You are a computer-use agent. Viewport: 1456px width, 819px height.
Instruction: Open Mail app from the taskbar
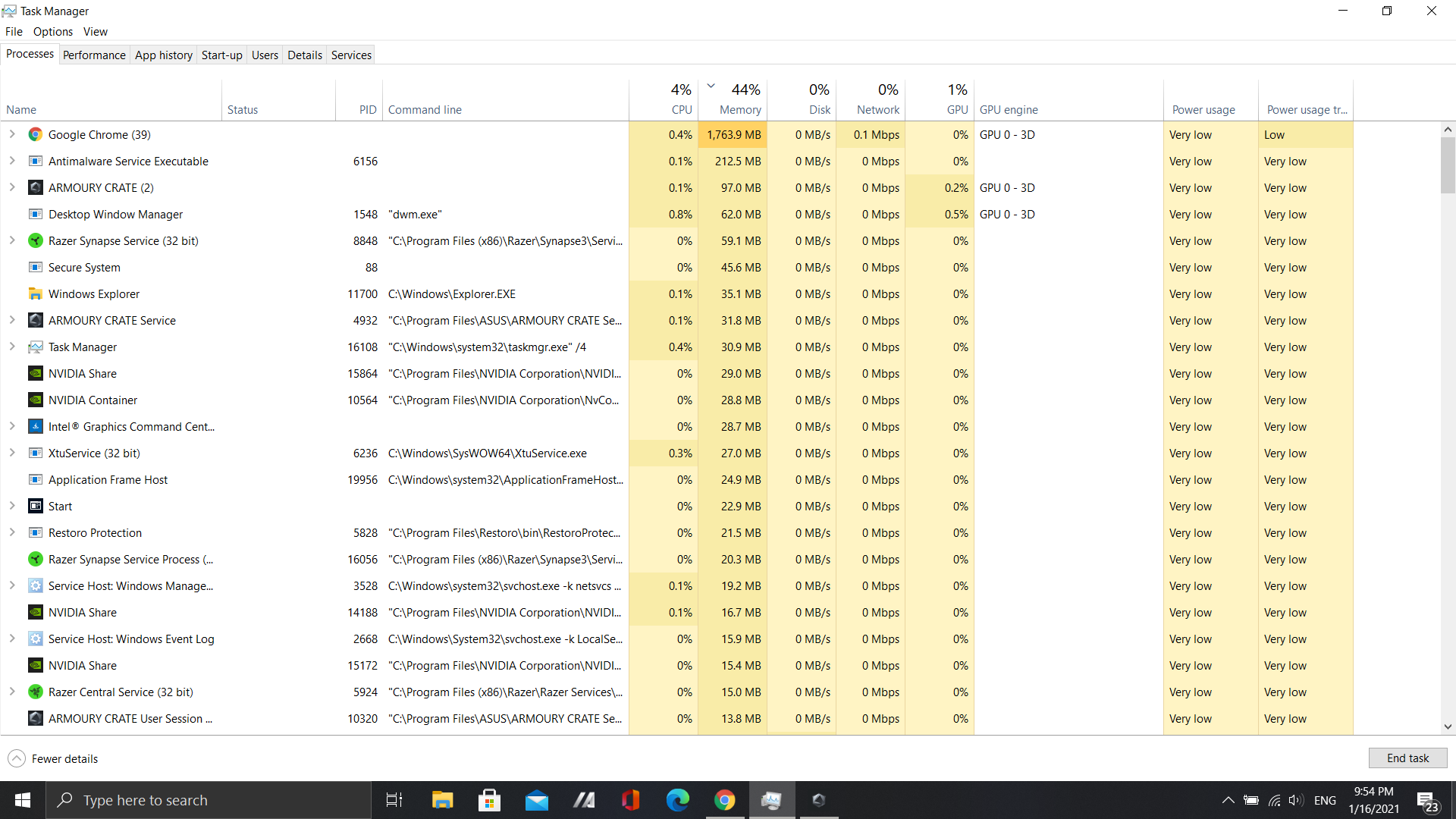point(537,800)
